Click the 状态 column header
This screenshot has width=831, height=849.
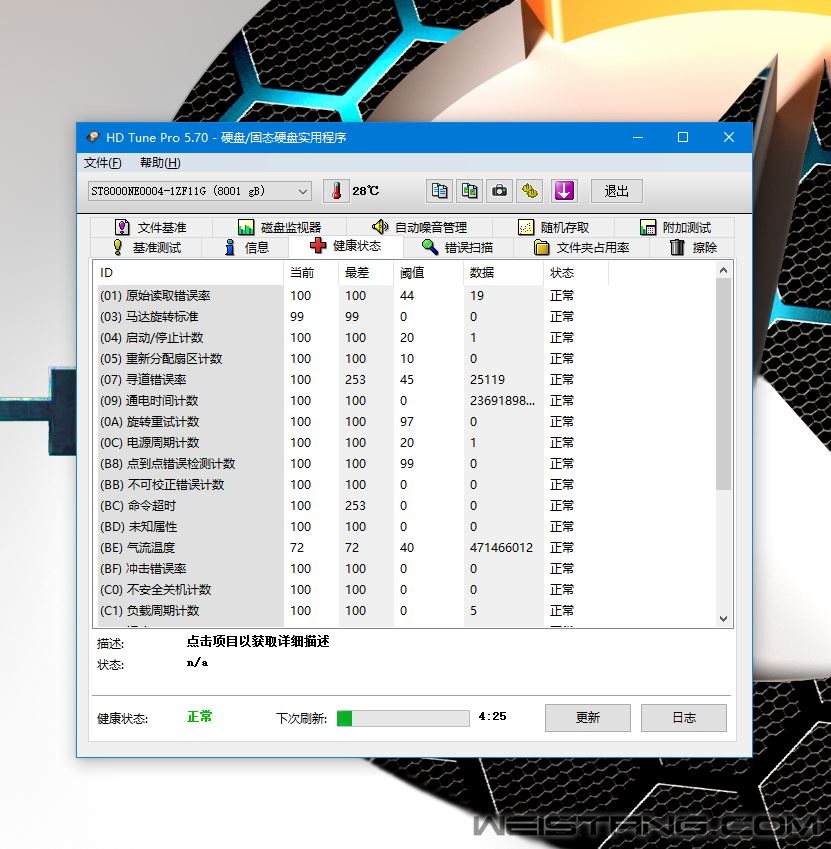(576, 272)
